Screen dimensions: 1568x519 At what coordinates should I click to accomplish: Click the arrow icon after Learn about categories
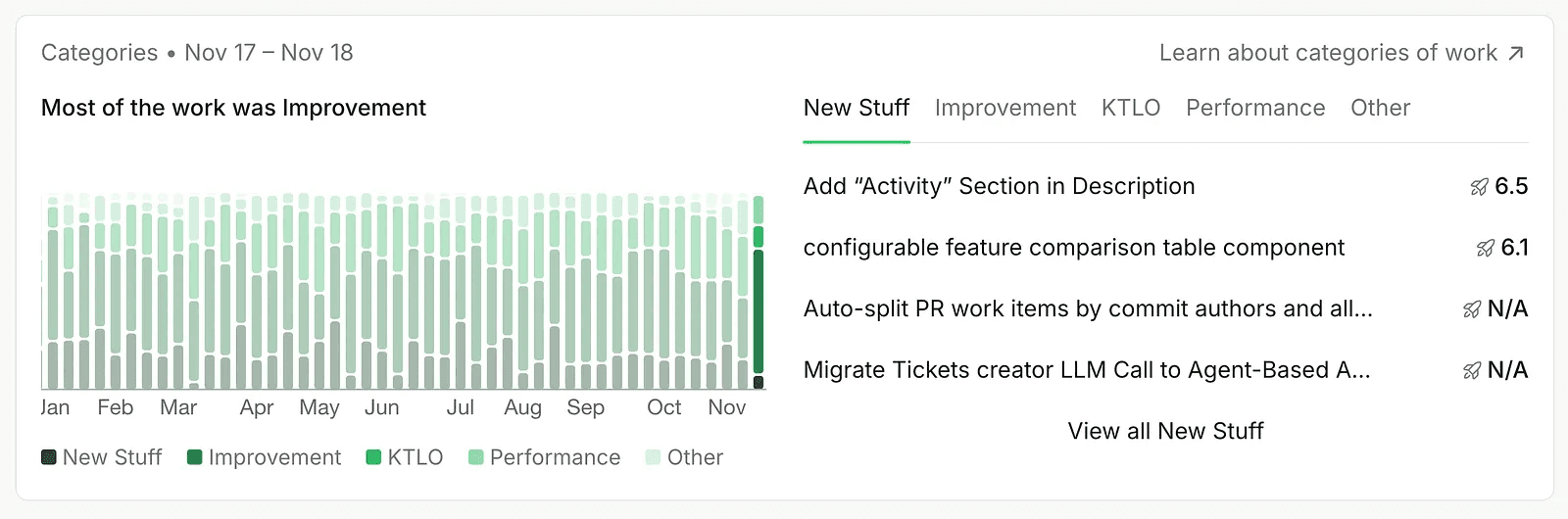coord(1516,53)
